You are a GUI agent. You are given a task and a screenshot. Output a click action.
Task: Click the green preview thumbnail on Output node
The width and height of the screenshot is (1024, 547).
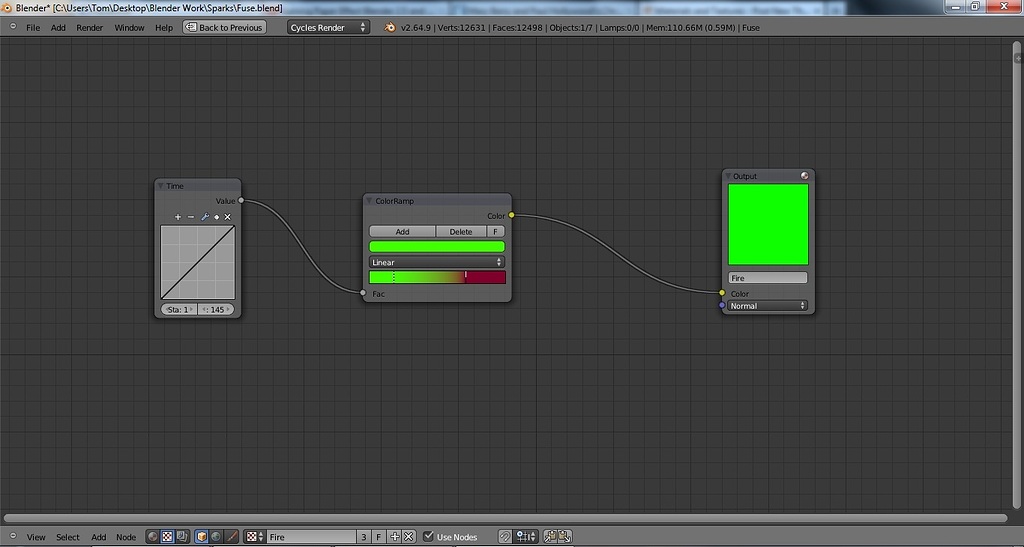(x=768, y=225)
